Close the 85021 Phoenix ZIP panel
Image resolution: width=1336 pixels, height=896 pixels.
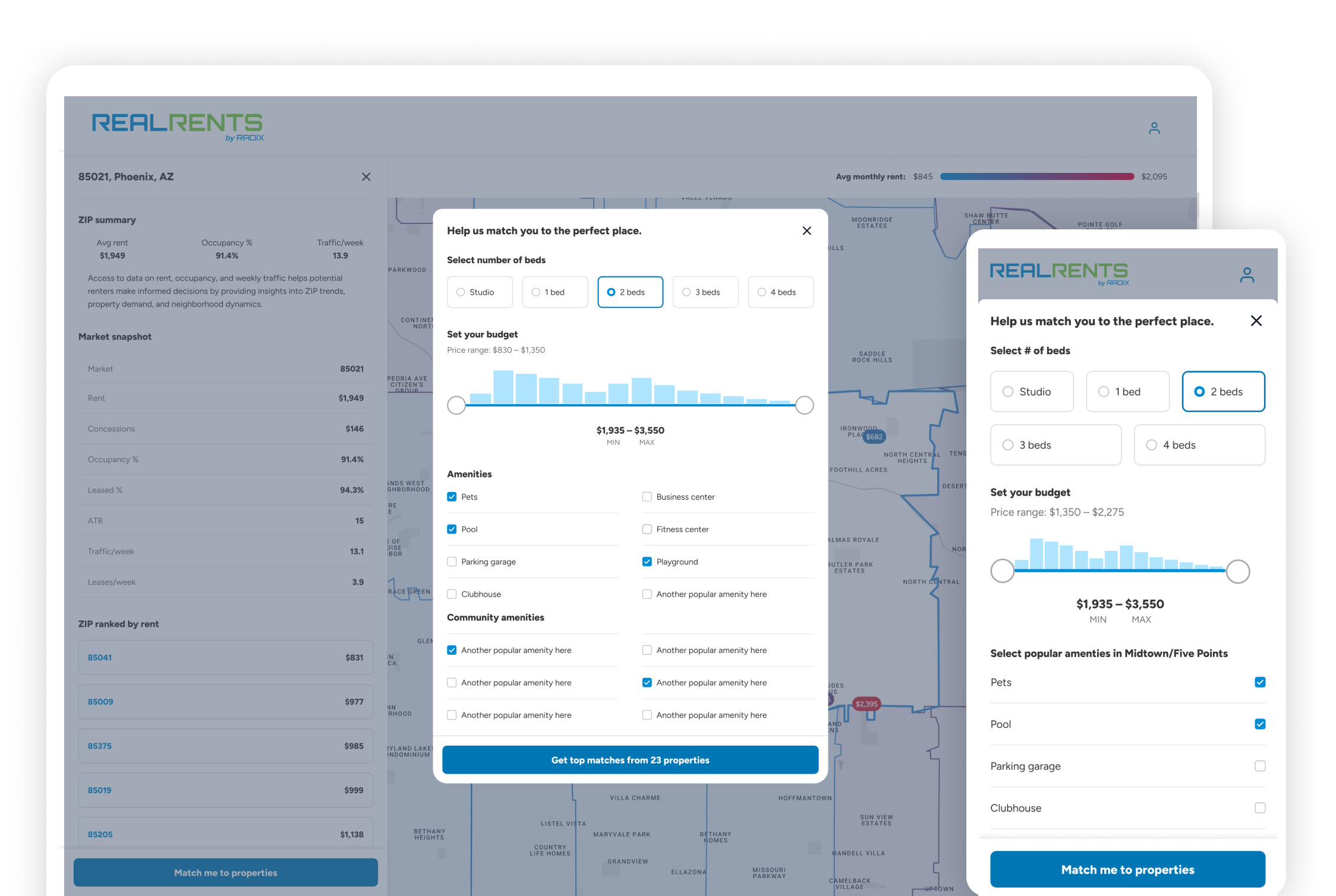pyautogui.click(x=366, y=176)
